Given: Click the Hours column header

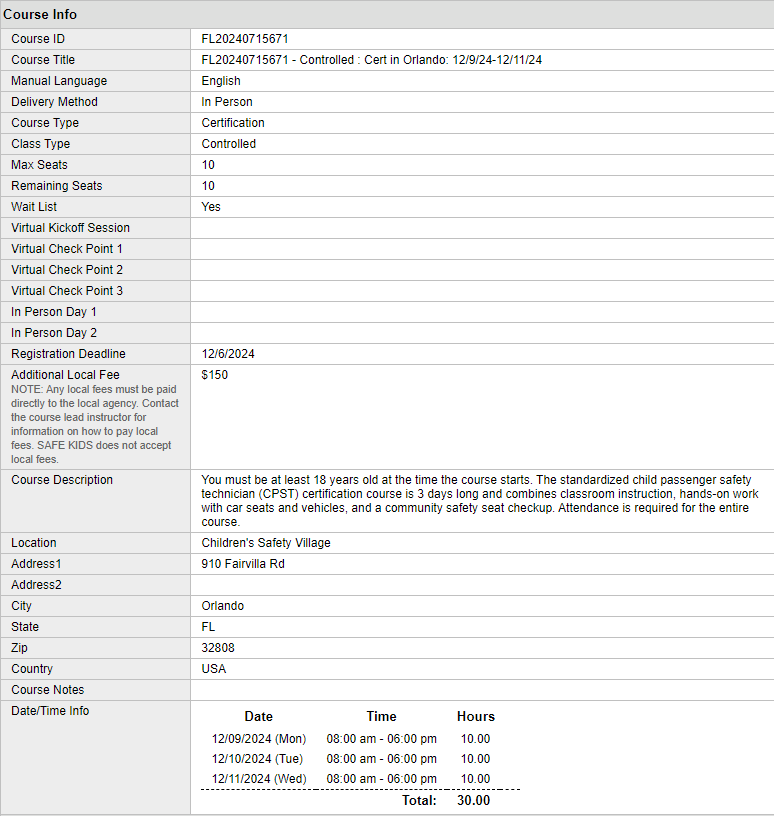Looking at the screenshot, I should pyautogui.click(x=476, y=717).
